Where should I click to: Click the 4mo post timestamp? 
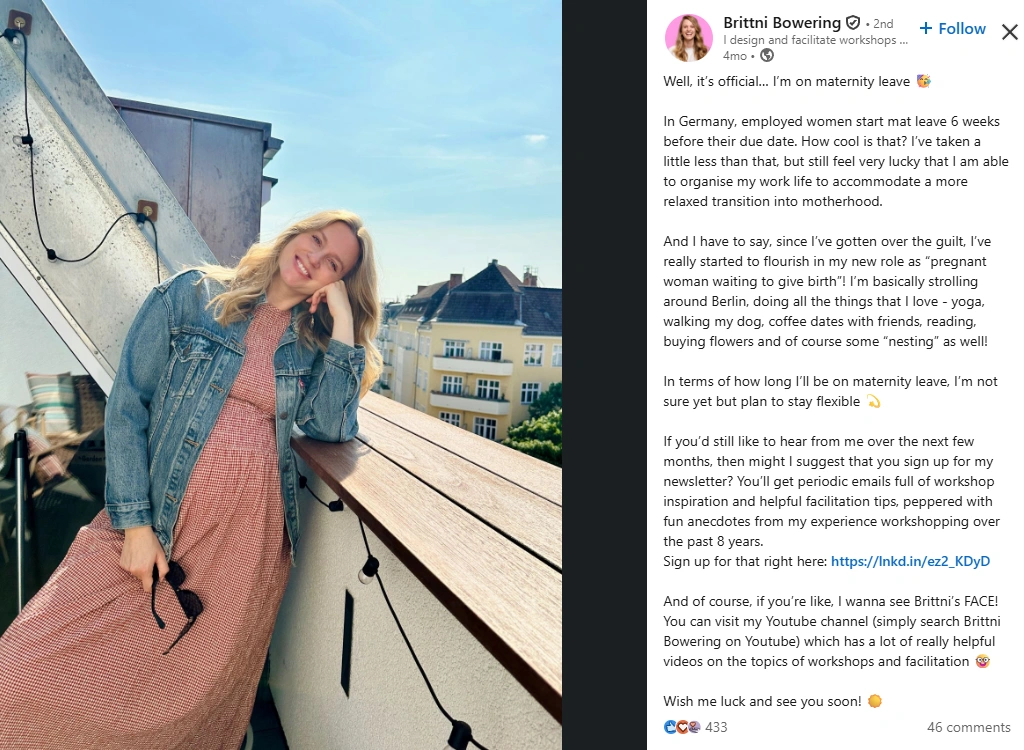coord(735,56)
